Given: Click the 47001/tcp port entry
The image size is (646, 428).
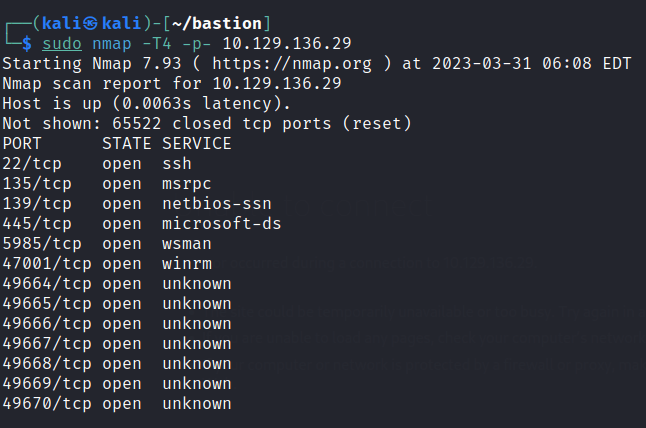Looking at the screenshot, I should pos(42,263).
